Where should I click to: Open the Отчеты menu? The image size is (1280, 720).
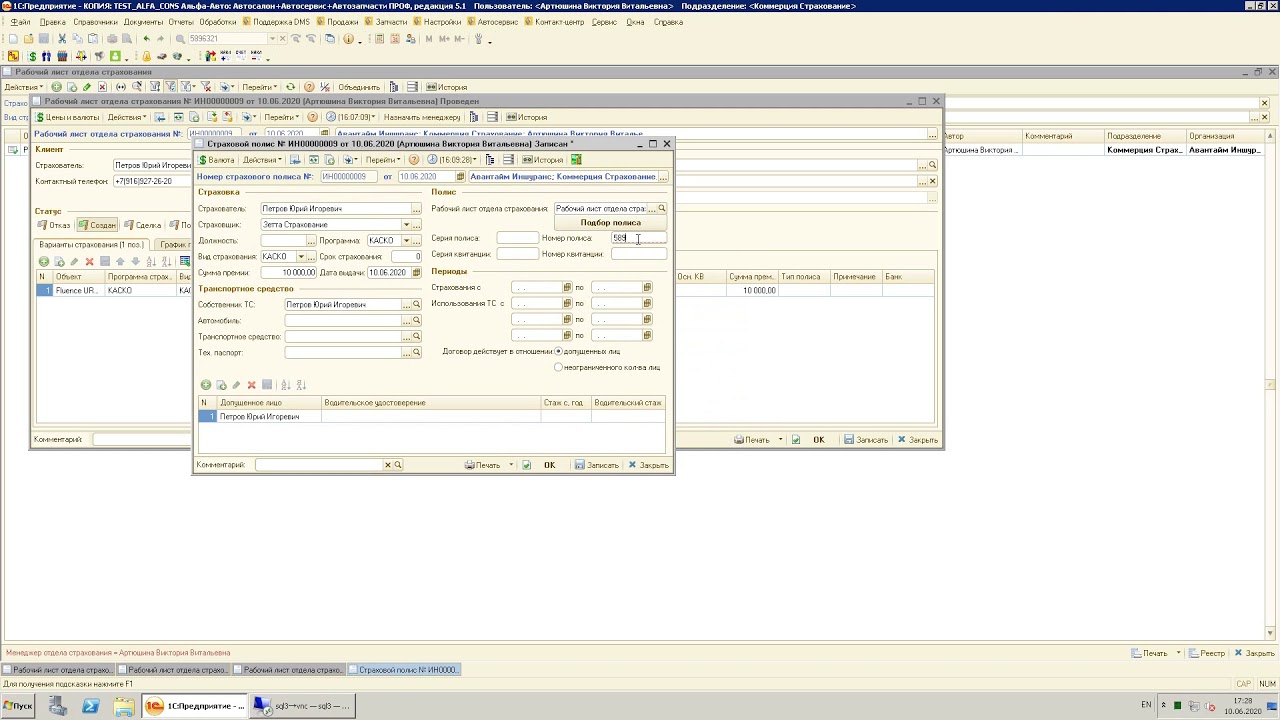pos(181,21)
